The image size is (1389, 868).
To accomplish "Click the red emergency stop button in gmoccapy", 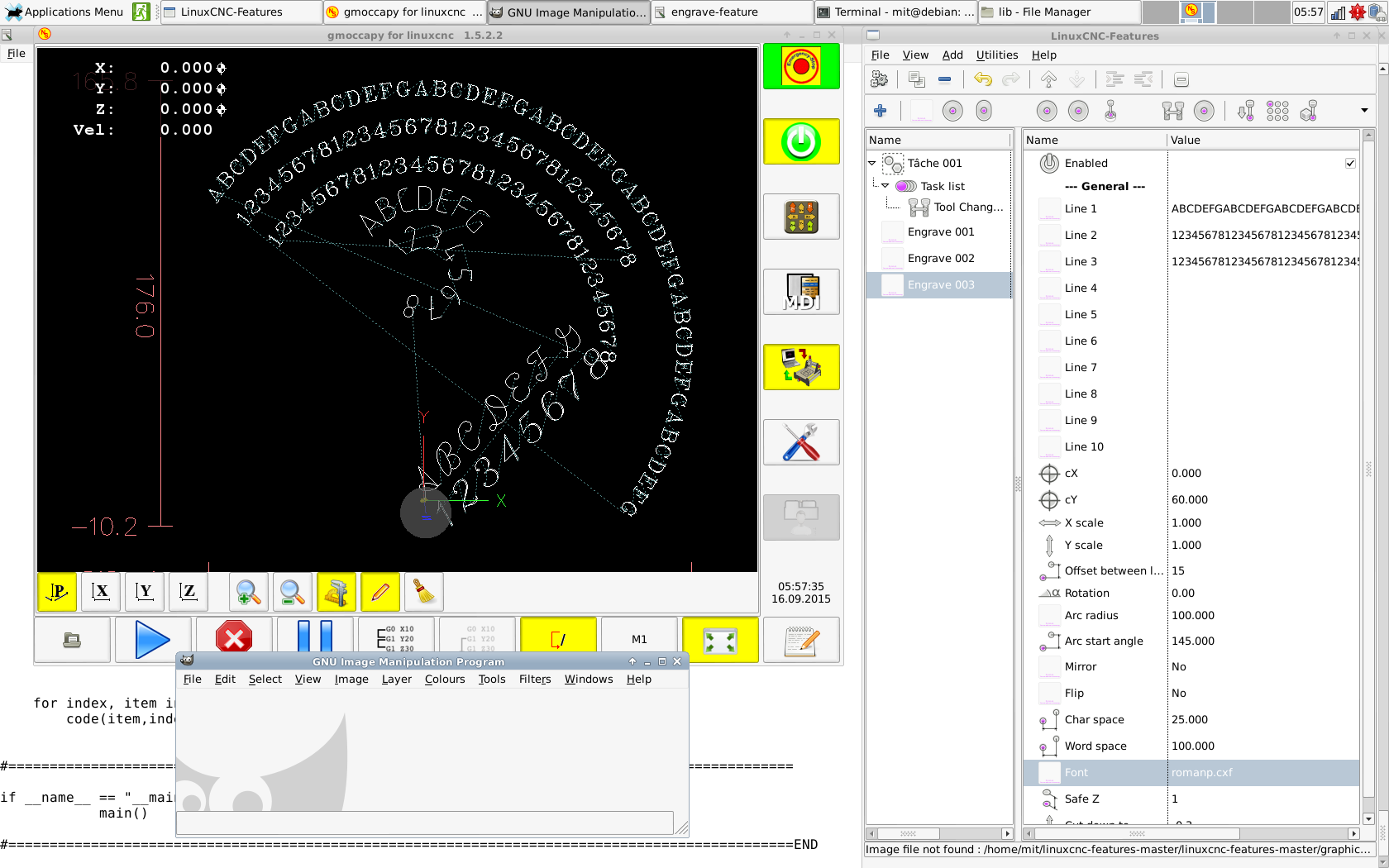I will tap(801, 67).
